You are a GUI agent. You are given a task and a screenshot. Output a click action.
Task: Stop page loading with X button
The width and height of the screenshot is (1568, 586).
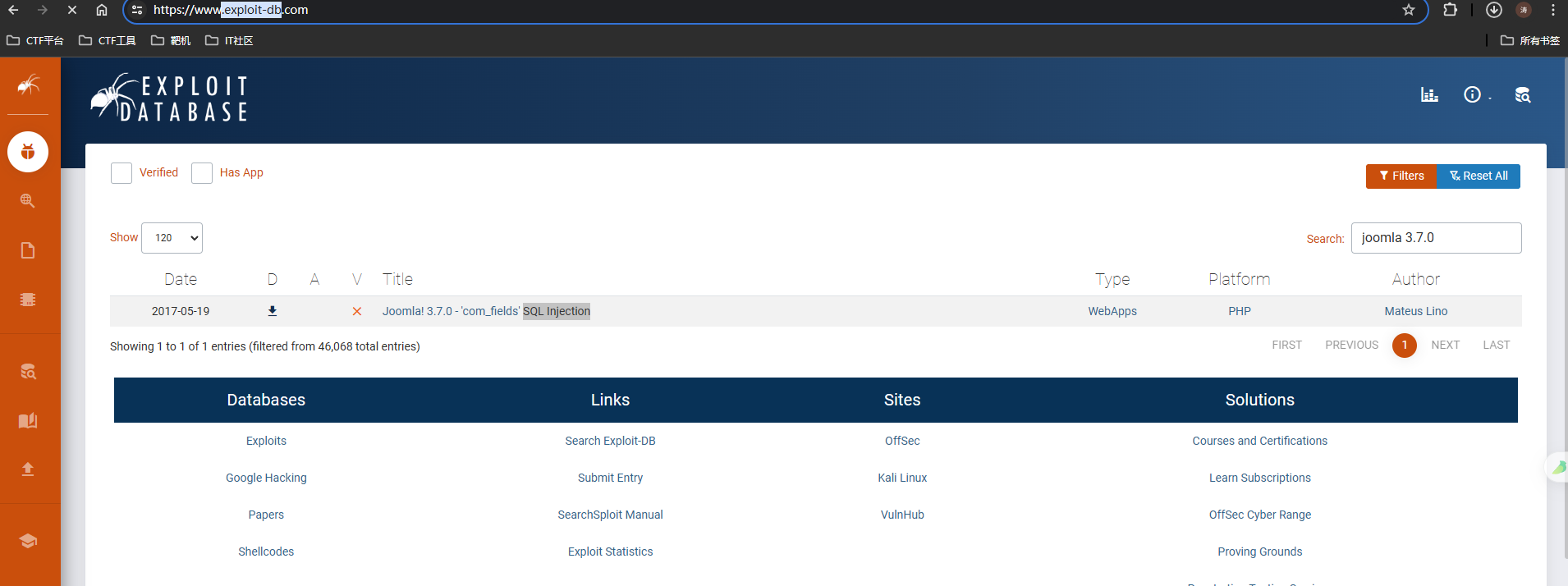(x=72, y=10)
